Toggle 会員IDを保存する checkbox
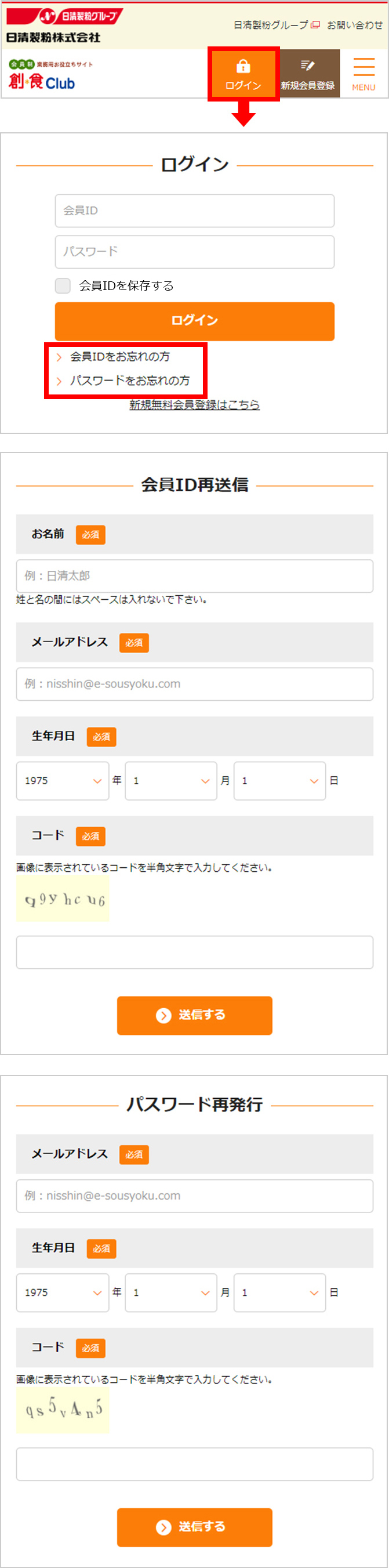The height and width of the screenshot is (1568, 389). 63,285
